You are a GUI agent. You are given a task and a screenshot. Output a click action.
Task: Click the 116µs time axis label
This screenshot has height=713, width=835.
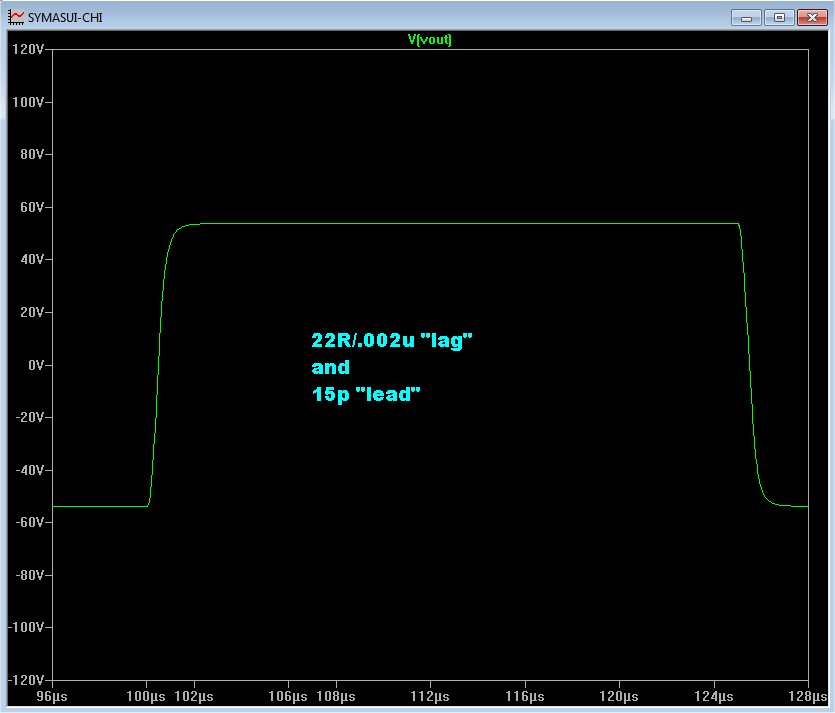point(525,696)
